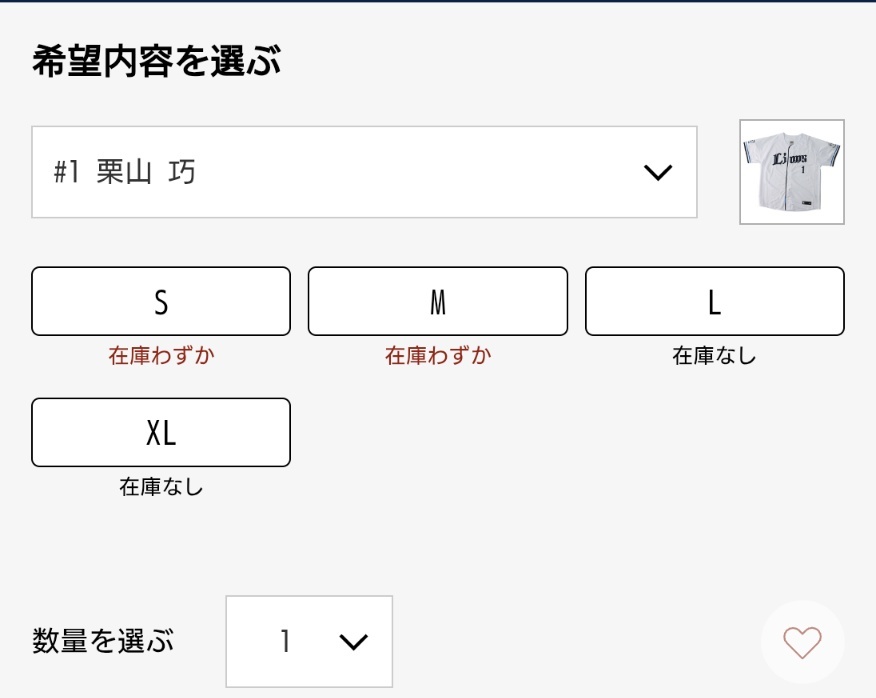Select size L
The image size is (876, 698).
tap(715, 301)
